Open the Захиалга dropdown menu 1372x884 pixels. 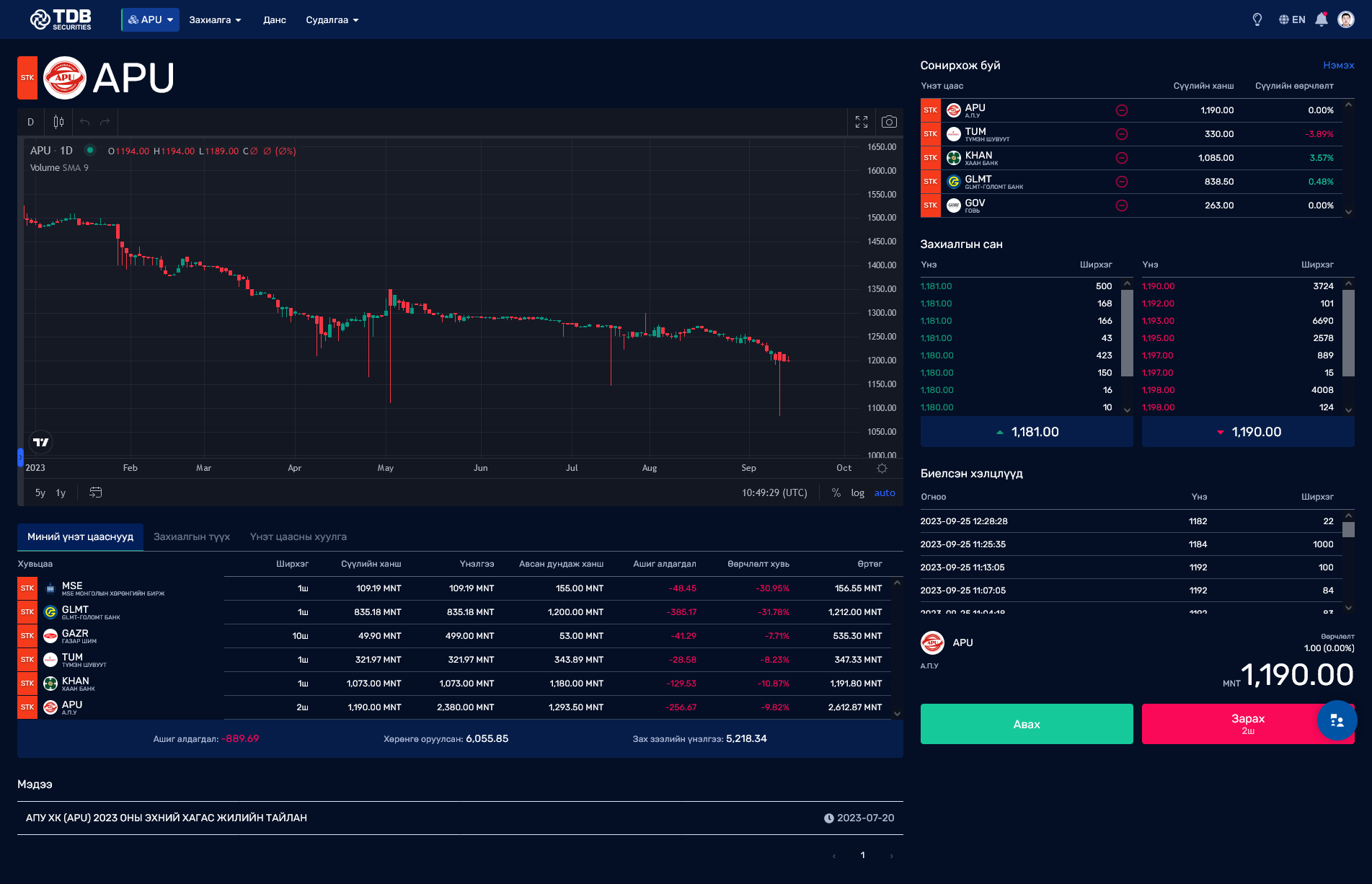215,19
